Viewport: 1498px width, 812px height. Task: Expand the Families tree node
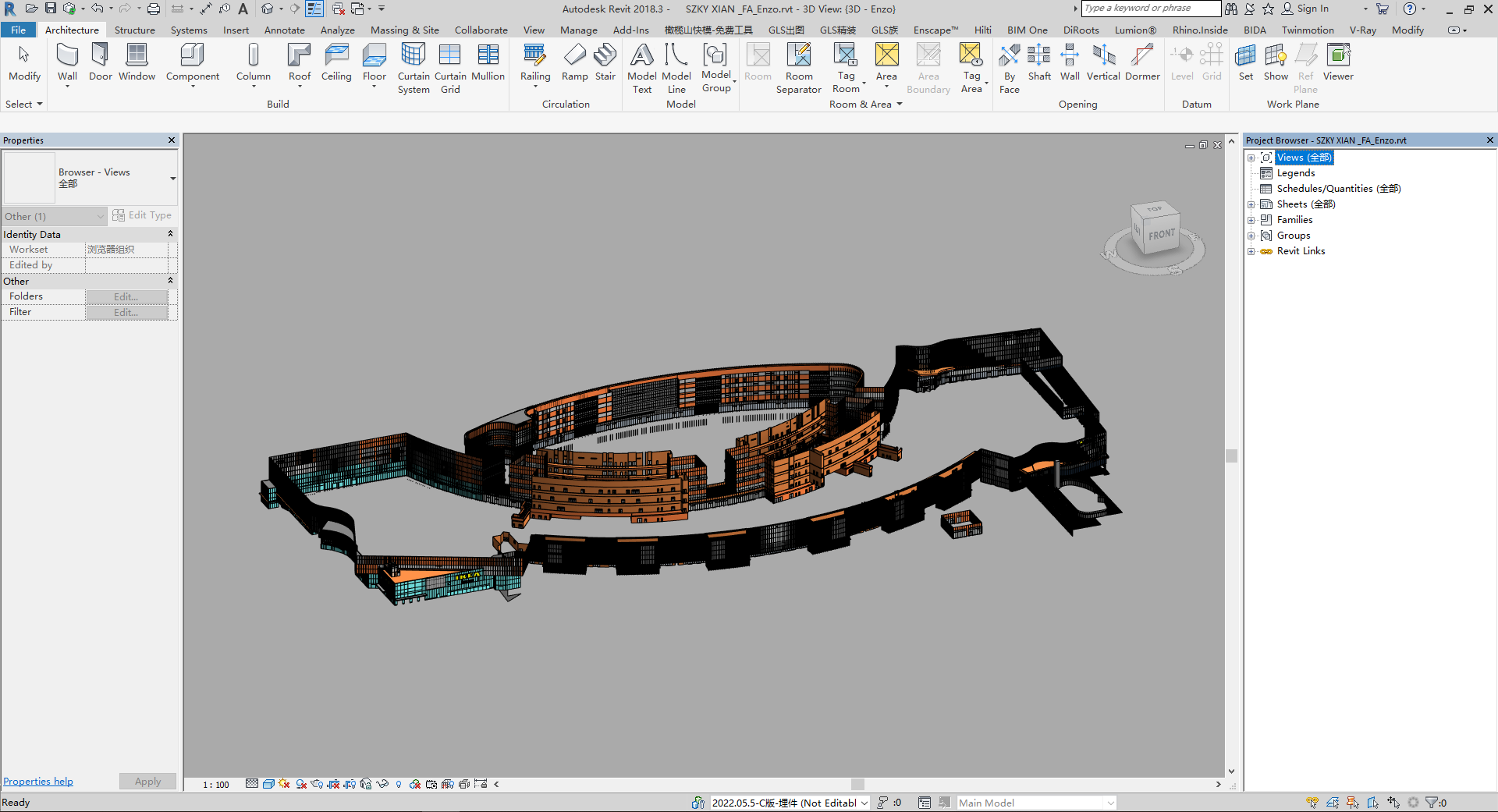pyautogui.click(x=1251, y=220)
